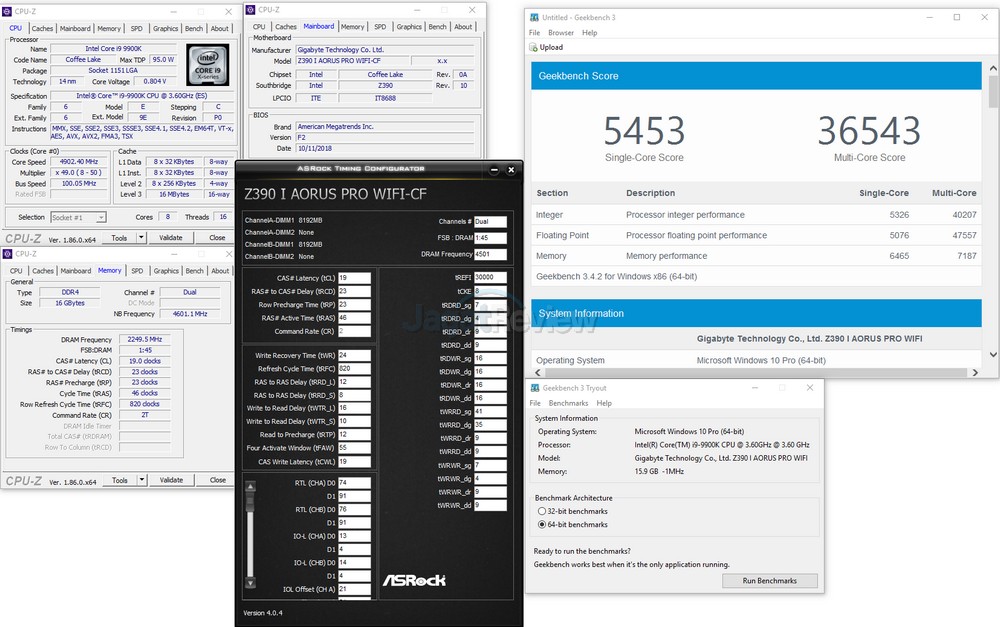Open Browser menu in Geekbench 3 window
1000x627 pixels.
pyautogui.click(x=561, y=33)
